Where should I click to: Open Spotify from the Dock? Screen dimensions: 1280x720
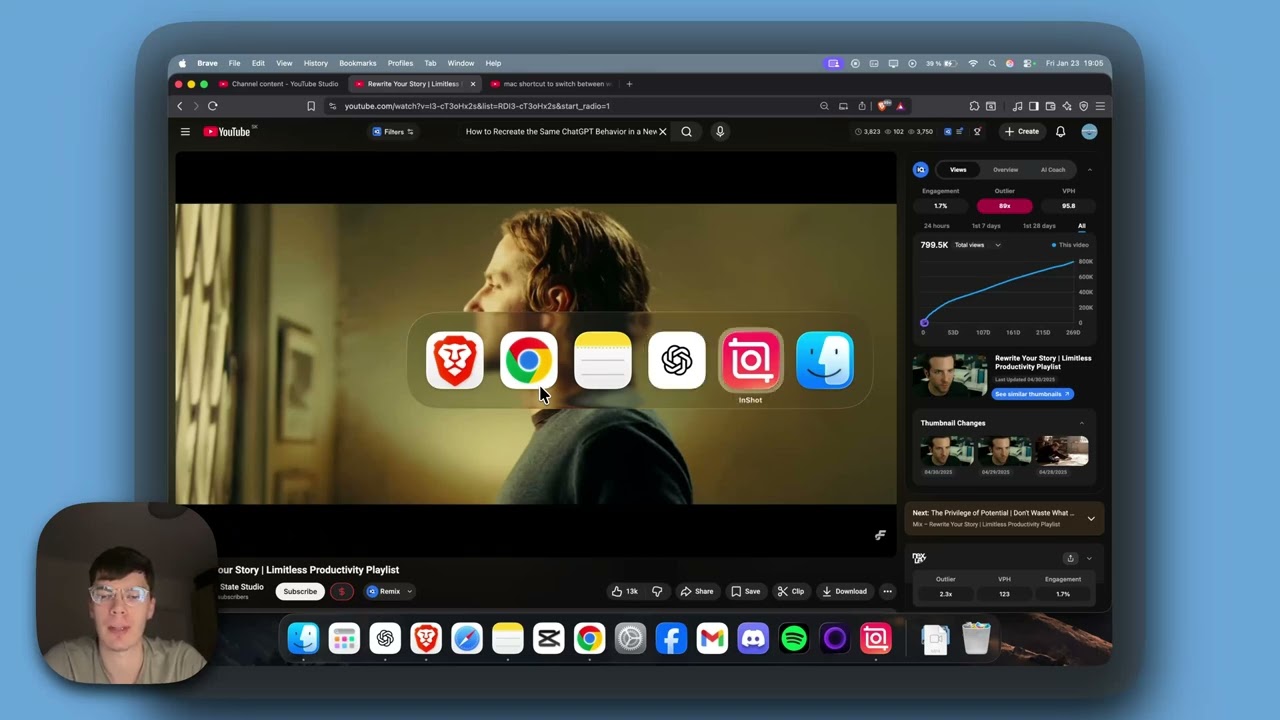(794, 638)
